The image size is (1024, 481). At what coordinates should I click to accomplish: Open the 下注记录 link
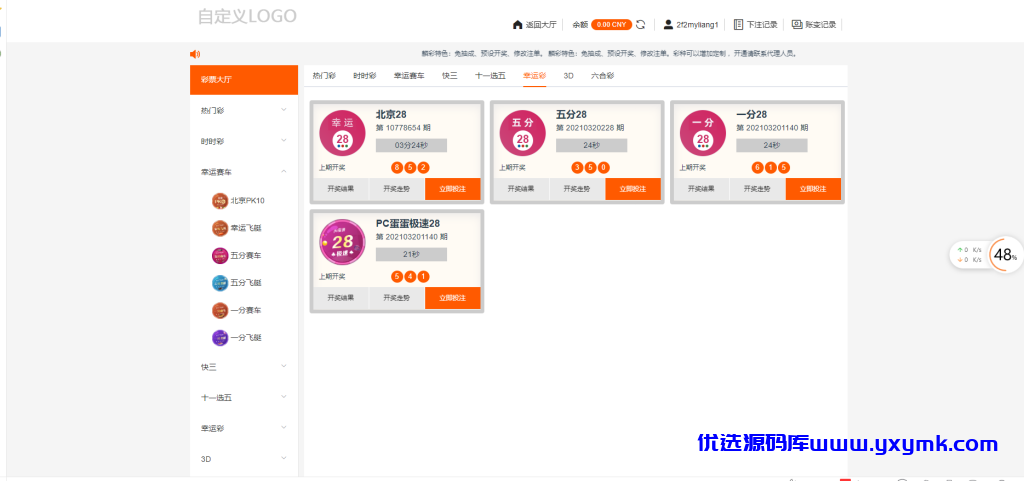click(x=761, y=25)
